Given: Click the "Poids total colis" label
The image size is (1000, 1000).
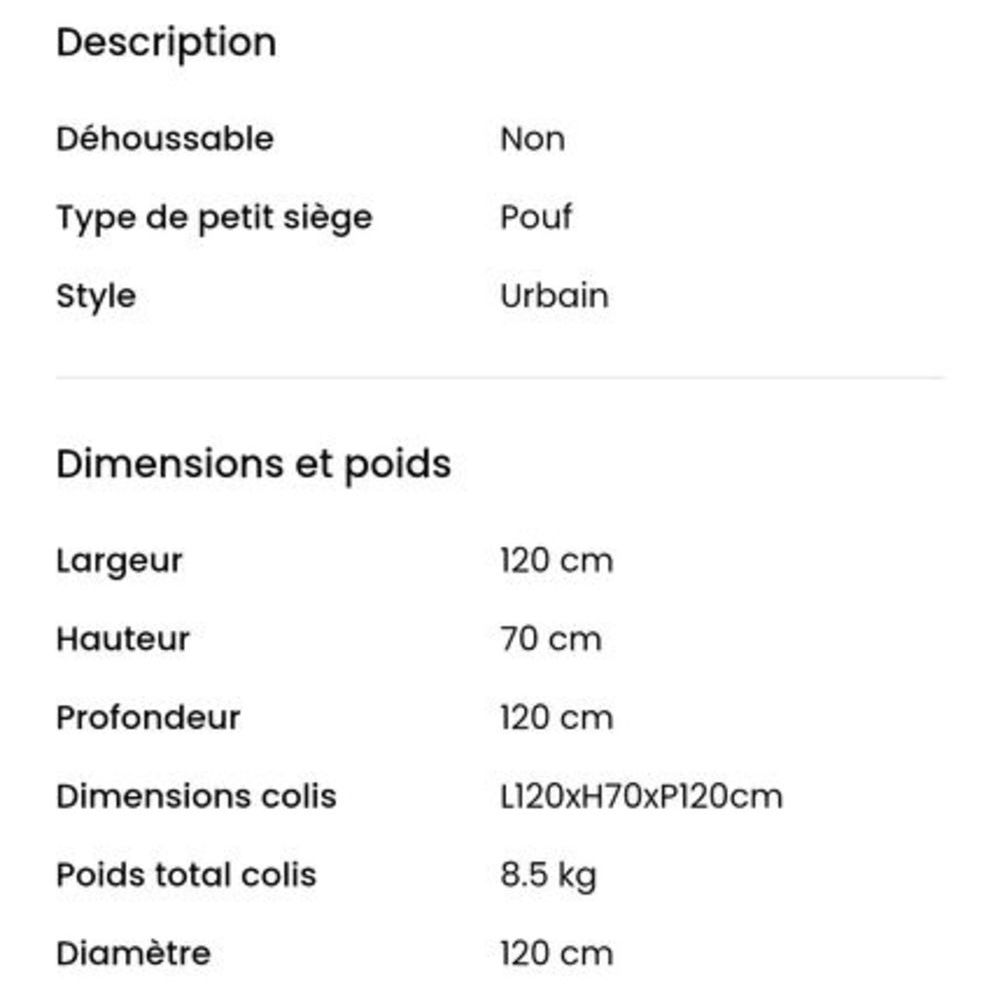Looking at the screenshot, I should (186, 875).
